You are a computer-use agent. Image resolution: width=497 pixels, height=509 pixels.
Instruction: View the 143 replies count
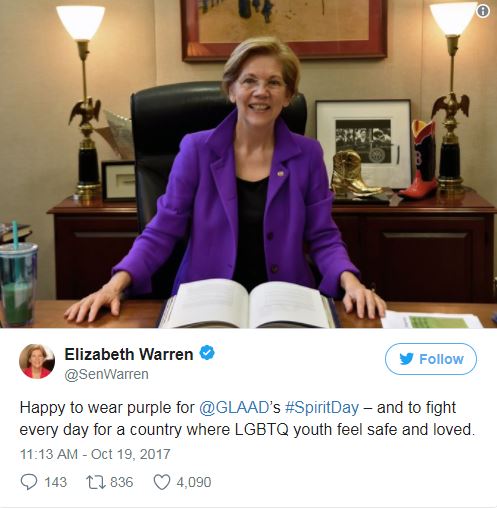click(x=56, y=482)
